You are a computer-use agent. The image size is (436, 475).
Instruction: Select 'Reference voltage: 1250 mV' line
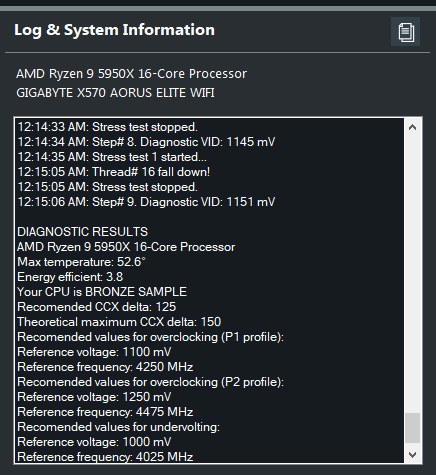(x=94, y=397)
